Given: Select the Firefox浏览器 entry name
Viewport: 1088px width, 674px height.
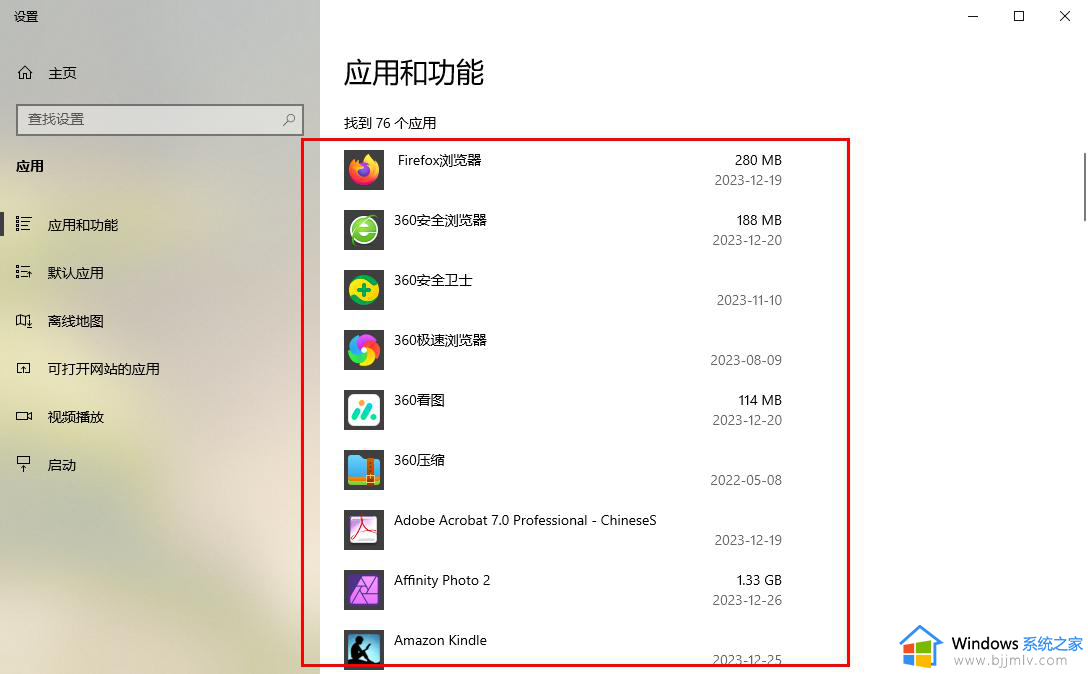Looking at the screenshot, I should [439, 160].
